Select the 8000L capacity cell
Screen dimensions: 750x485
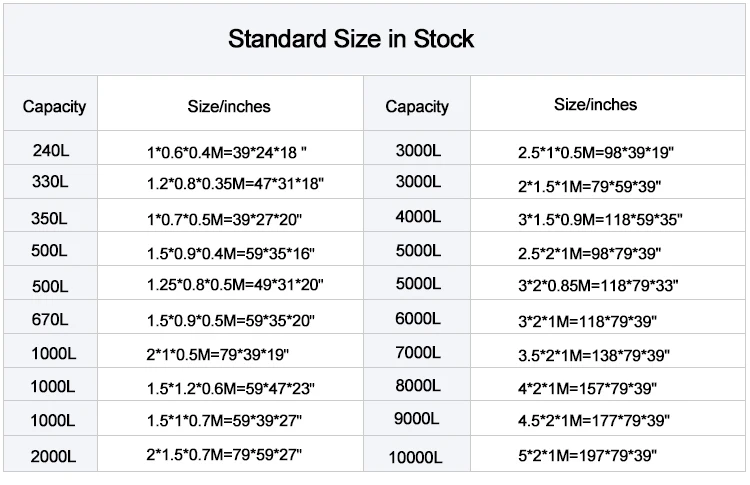point(417,387)
